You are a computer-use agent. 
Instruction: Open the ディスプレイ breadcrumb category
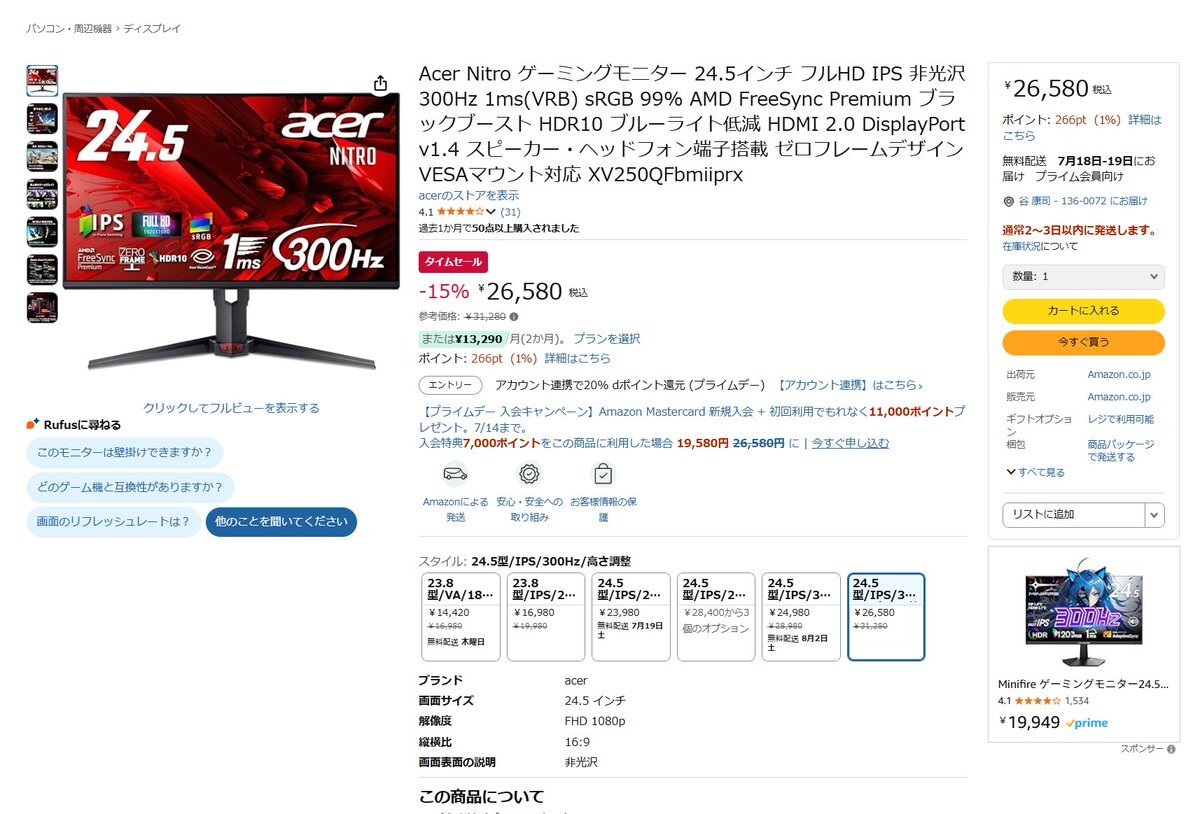click(152, 29)
